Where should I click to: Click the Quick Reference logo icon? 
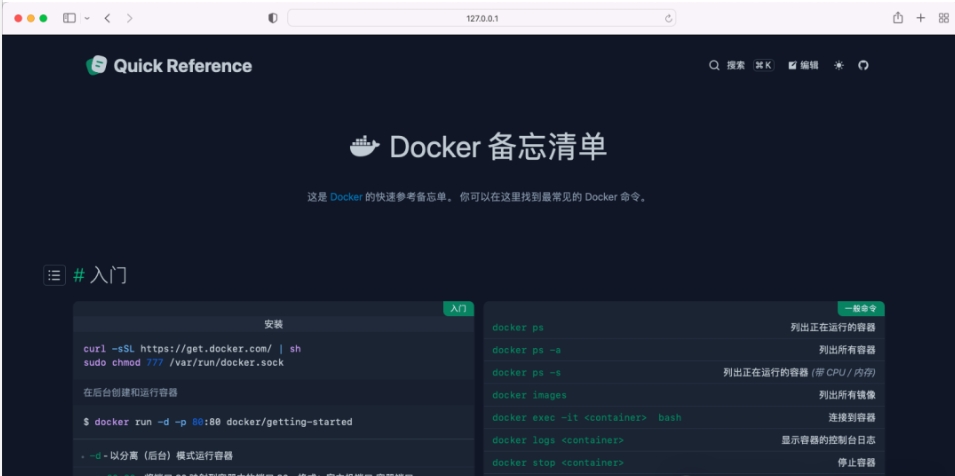(x=96, y=65)
